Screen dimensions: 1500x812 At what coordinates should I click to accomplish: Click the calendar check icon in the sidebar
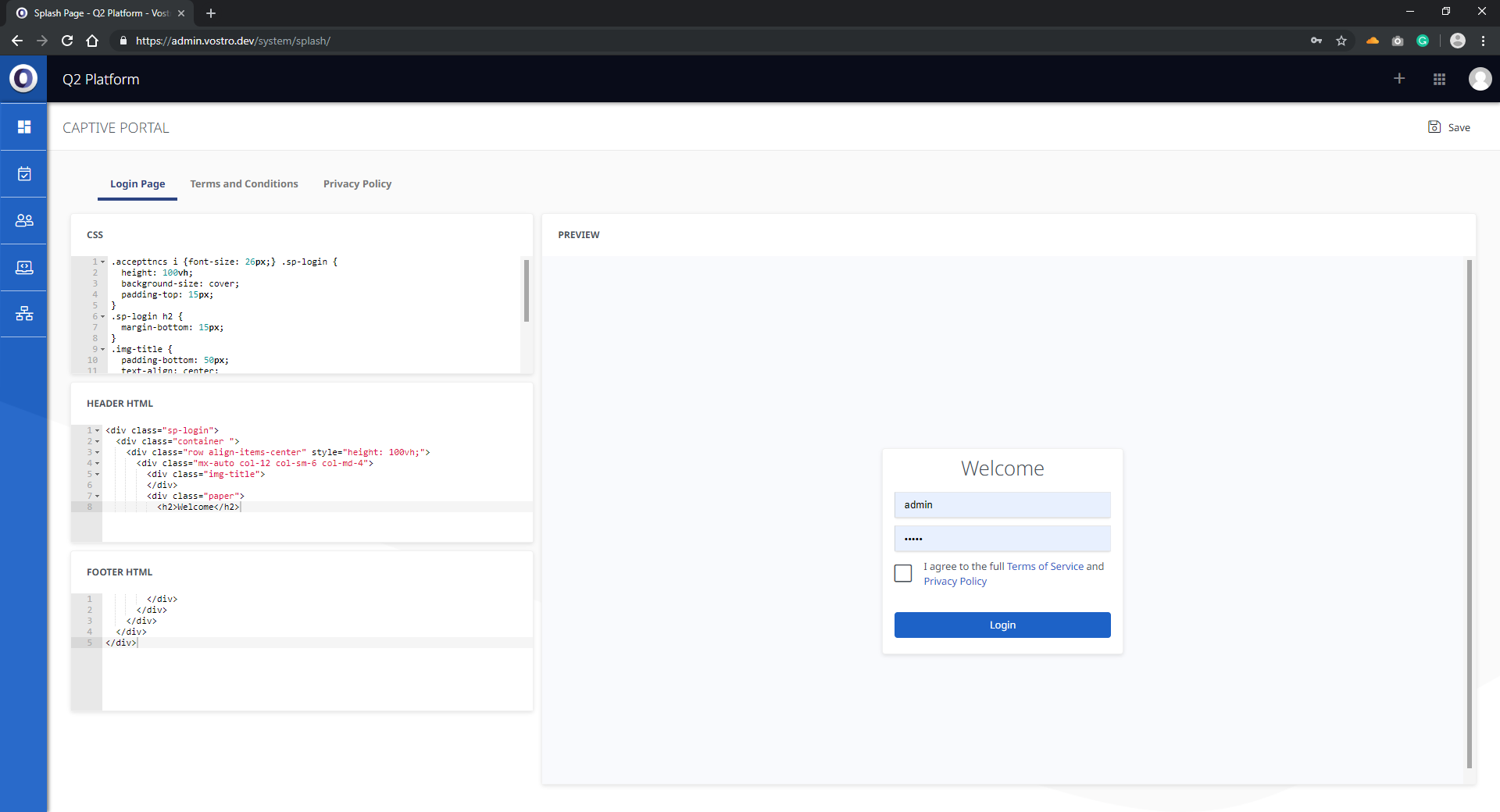[x=24, y=173]
